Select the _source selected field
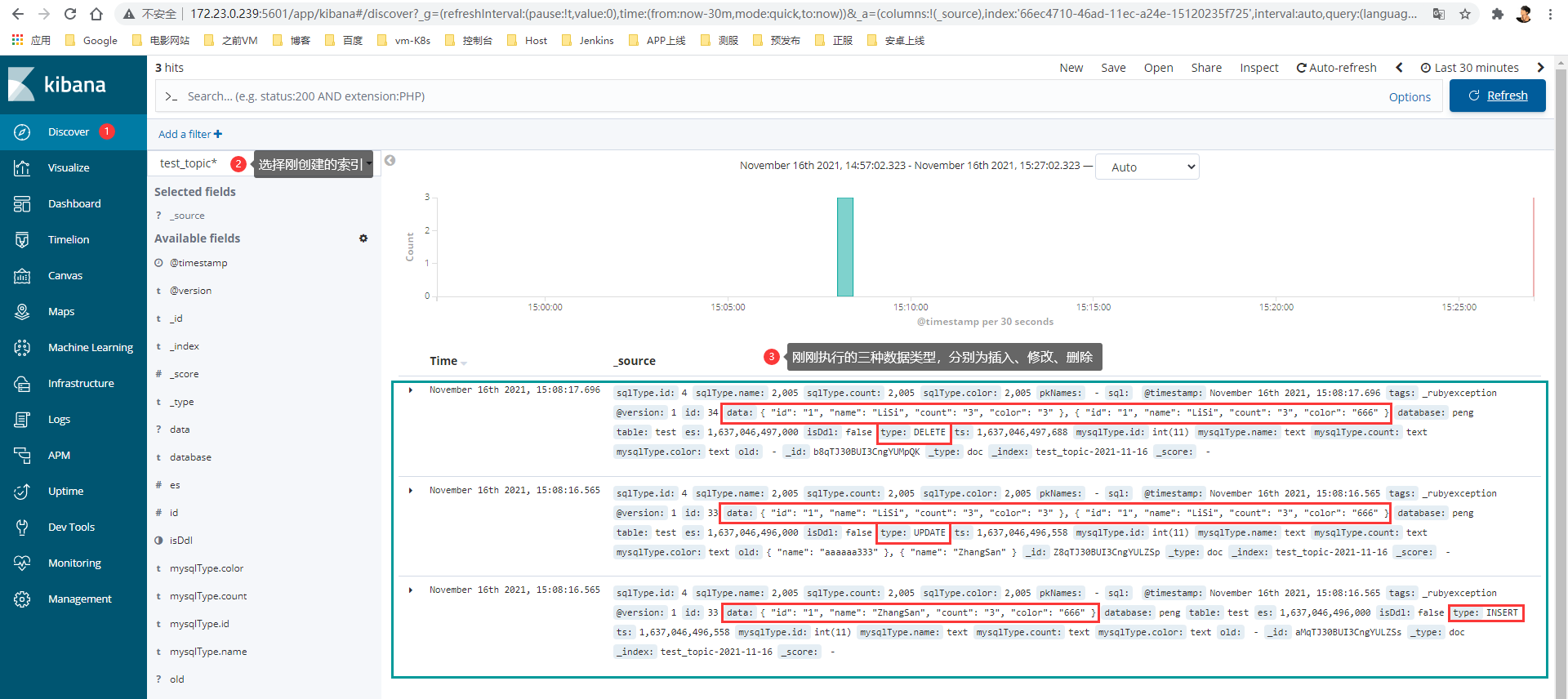This screenshot has width=1568, height=699. [187, 216]
